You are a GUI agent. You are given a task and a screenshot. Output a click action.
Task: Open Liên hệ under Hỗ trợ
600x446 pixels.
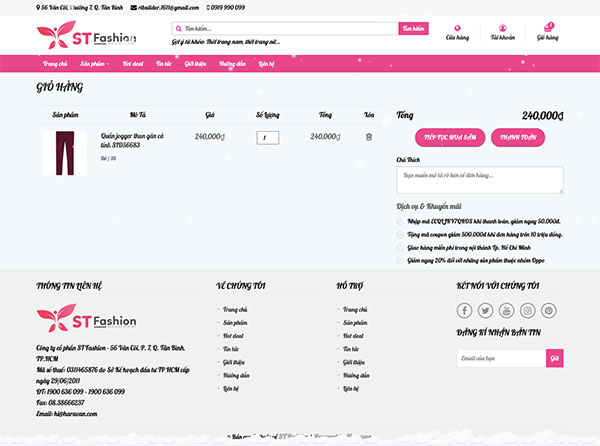[351, 389]
